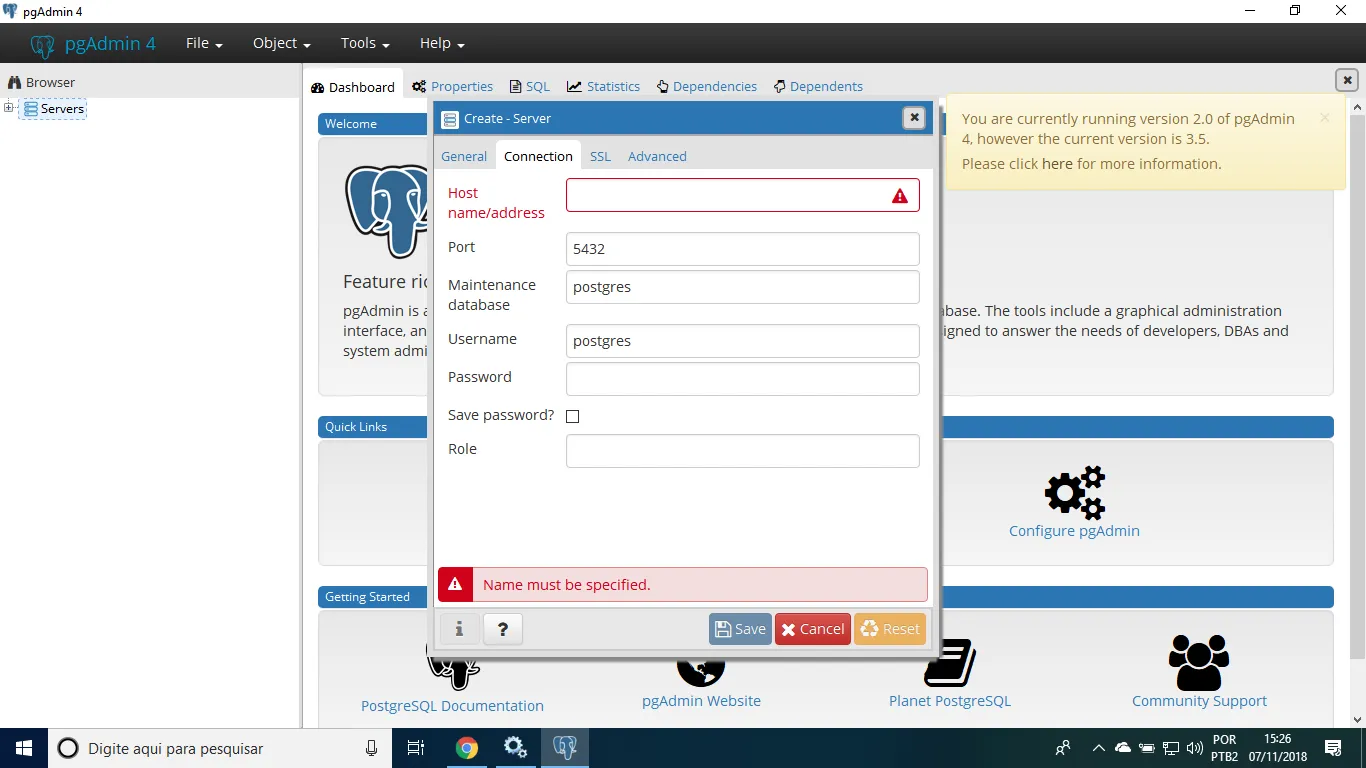Open the File menu dropdown
The image size is (1366, 768).
204,43
